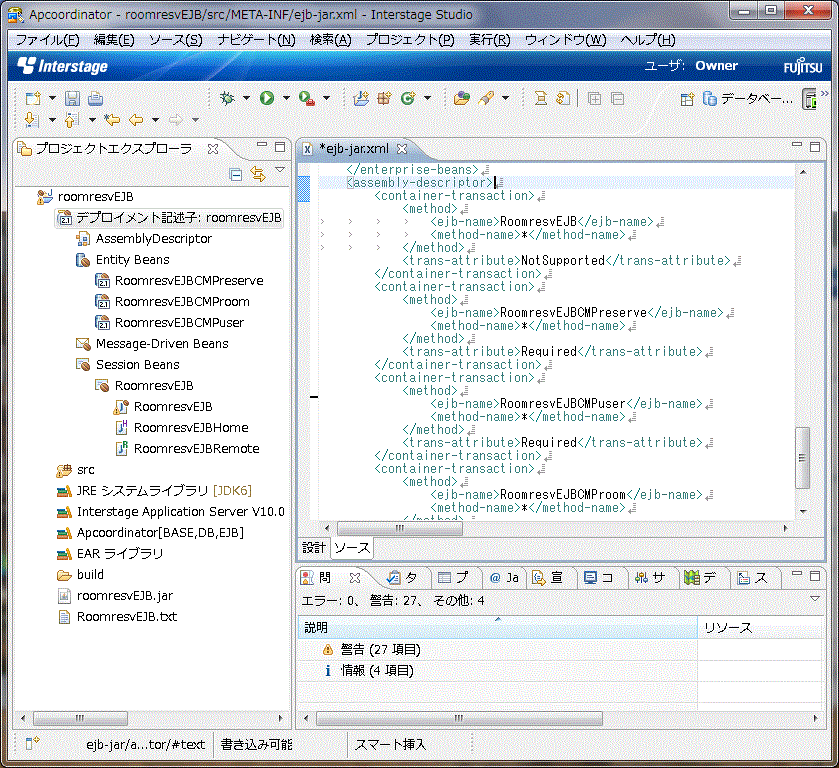
Task: Click the Previous Annotation up-arrow icon
Action: pos(72,119)
